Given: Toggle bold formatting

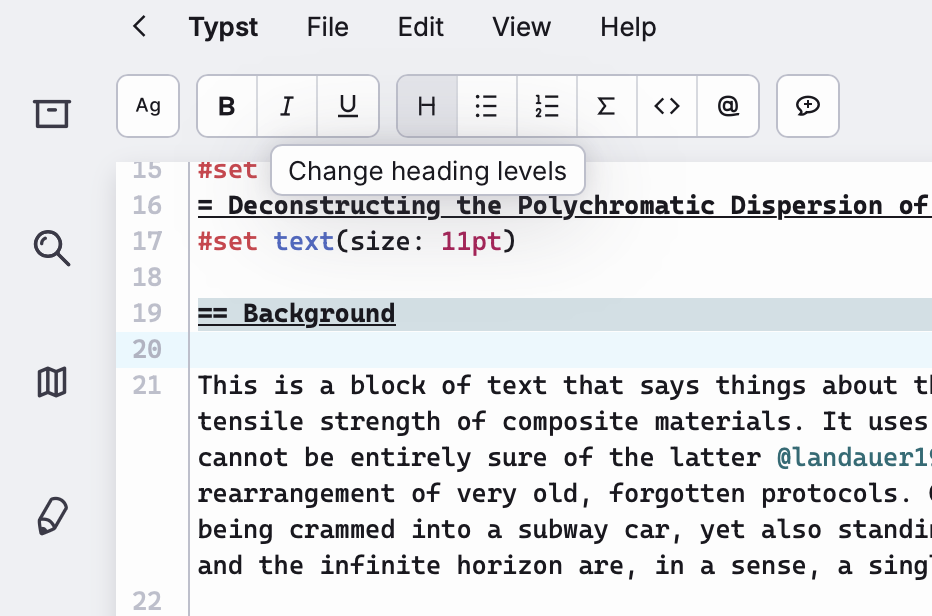Looking at the screenshot, I should [227, 106].
